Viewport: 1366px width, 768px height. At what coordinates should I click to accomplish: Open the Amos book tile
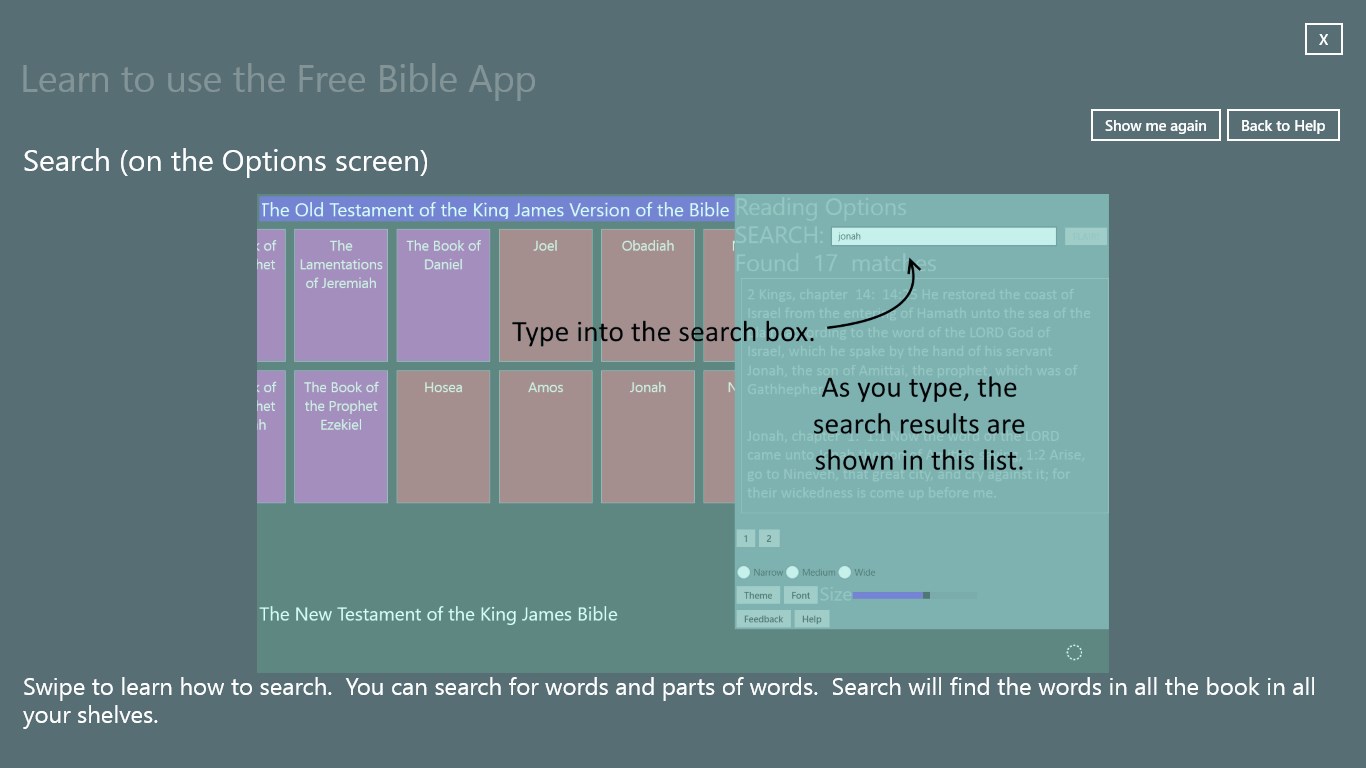[545, 437]
